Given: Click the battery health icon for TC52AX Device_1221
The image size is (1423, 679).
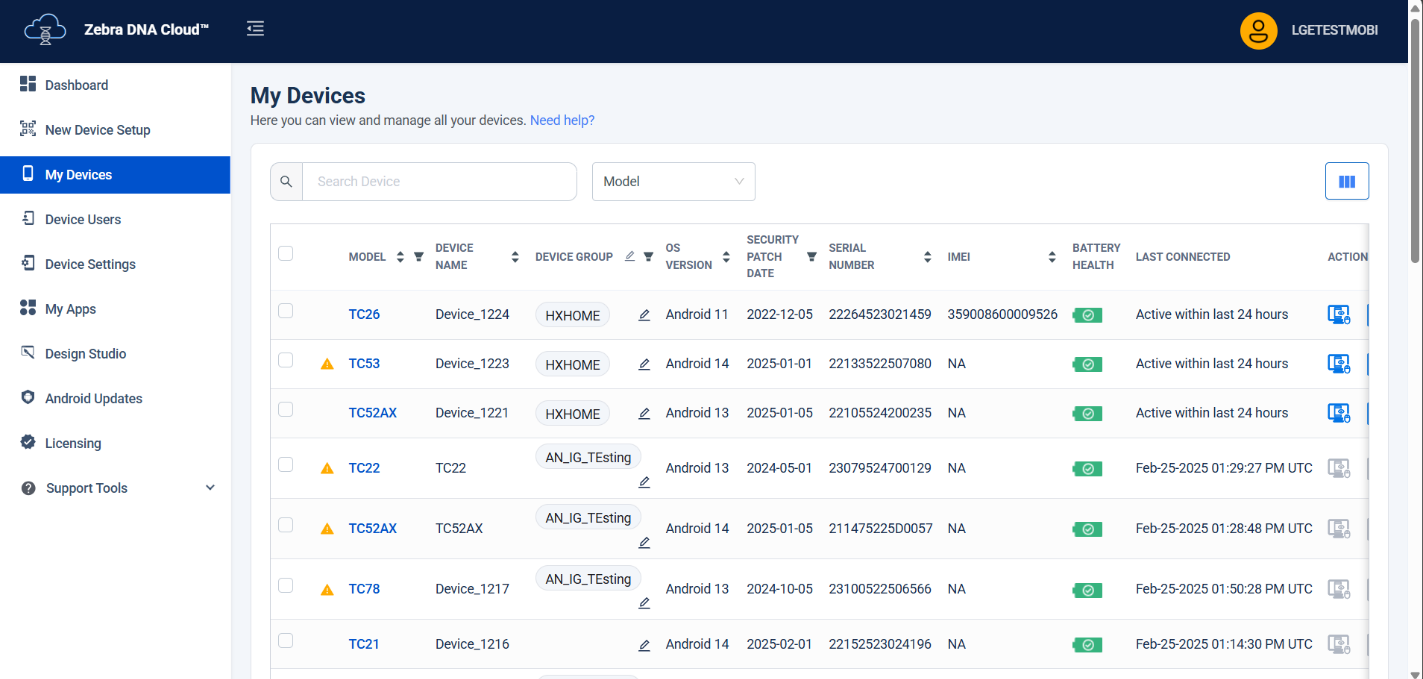Looking at the screenshot, I should coord(1087,413).
